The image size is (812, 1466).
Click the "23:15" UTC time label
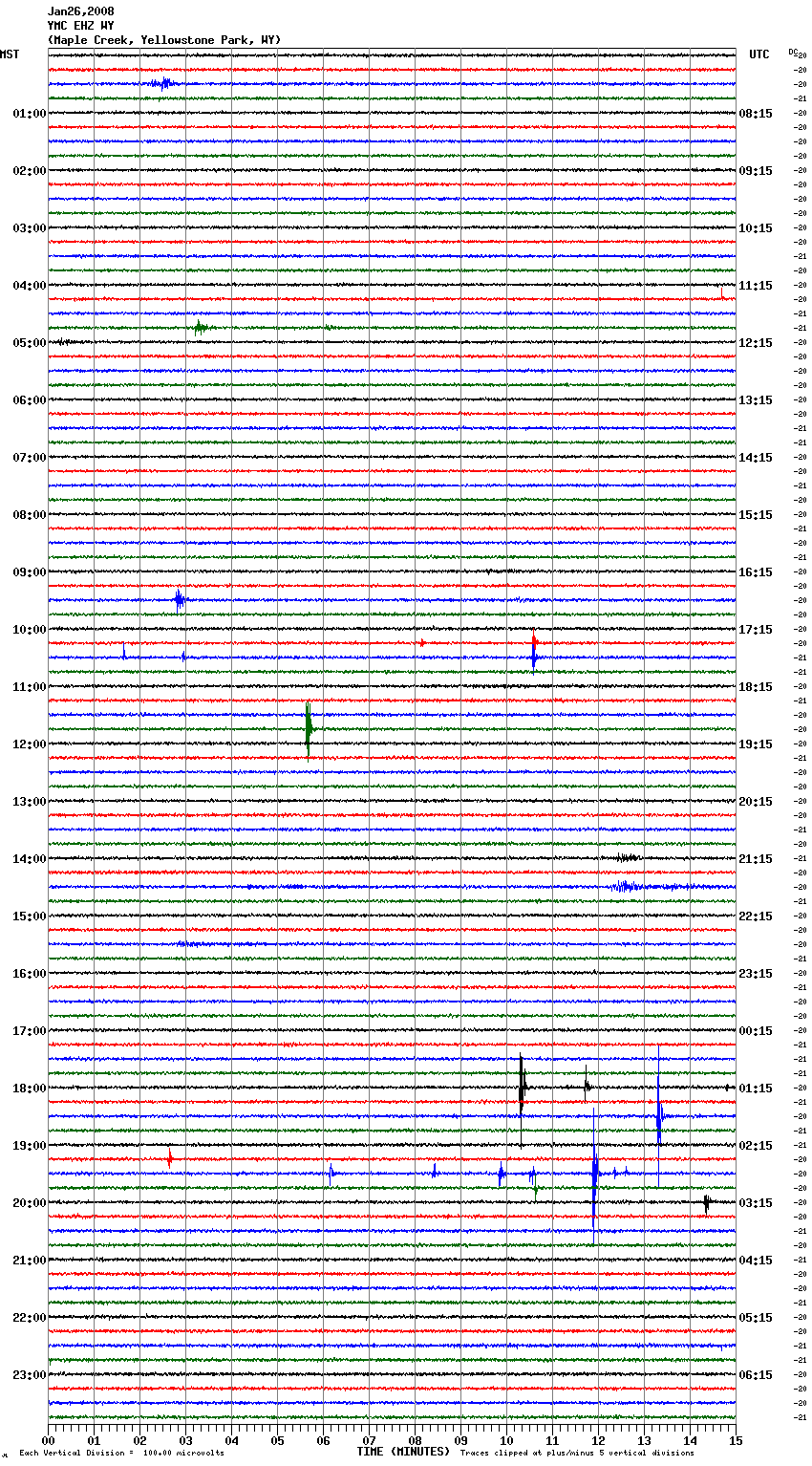point(756,974)
